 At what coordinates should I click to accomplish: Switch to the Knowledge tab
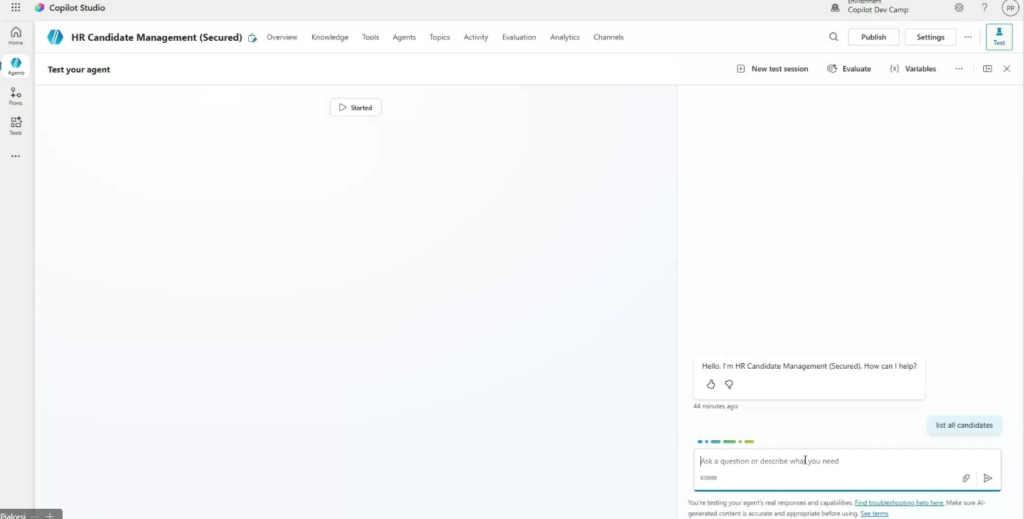[329, 37]
